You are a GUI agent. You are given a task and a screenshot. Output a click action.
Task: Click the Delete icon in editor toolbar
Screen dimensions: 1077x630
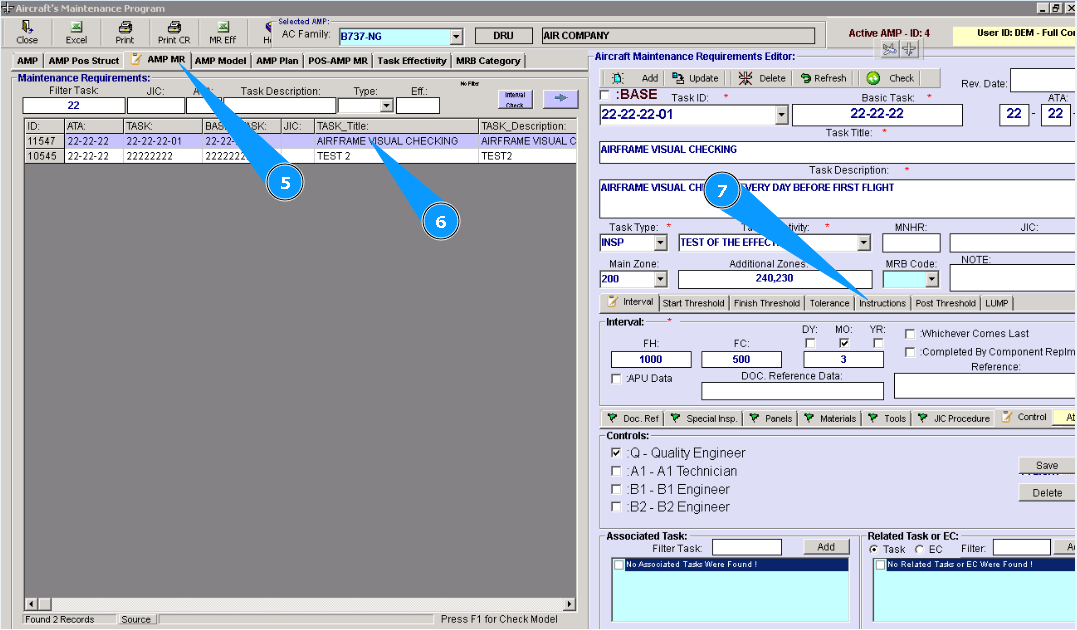point(745,78)
